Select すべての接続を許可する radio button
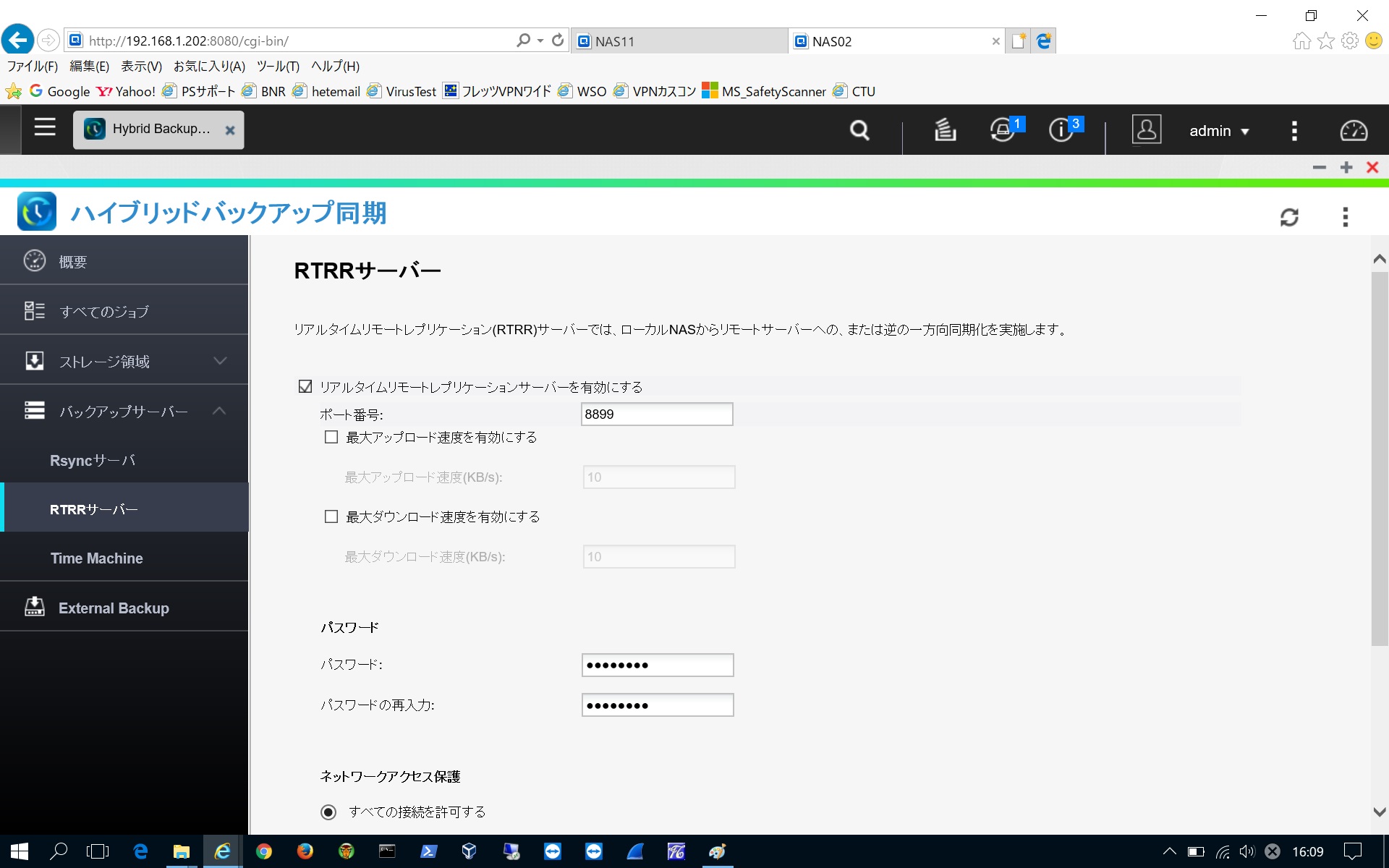The image size is (1389, 868). pos(328,812)
